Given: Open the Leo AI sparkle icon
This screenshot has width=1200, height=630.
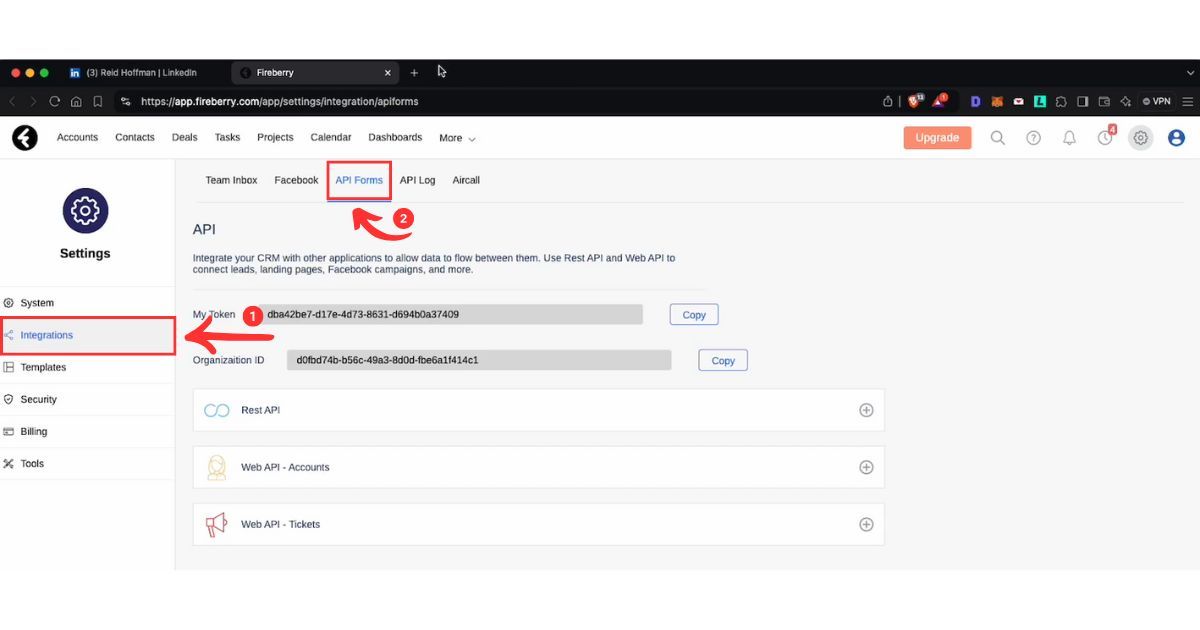Looking at the screenshot, I should pos(1126,101).
